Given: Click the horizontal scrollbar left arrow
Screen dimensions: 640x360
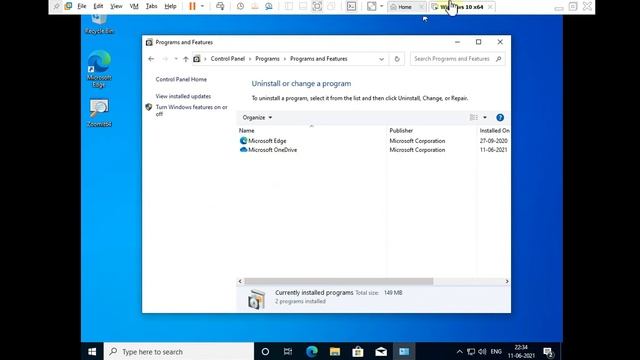Looking at the screenshot, I should (240, 281).
